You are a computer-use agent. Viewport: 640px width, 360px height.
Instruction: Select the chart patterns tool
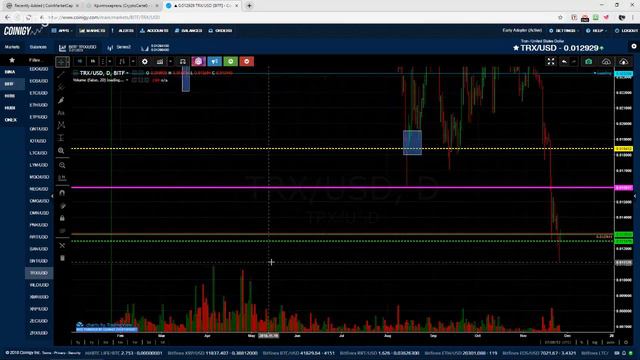61,125
